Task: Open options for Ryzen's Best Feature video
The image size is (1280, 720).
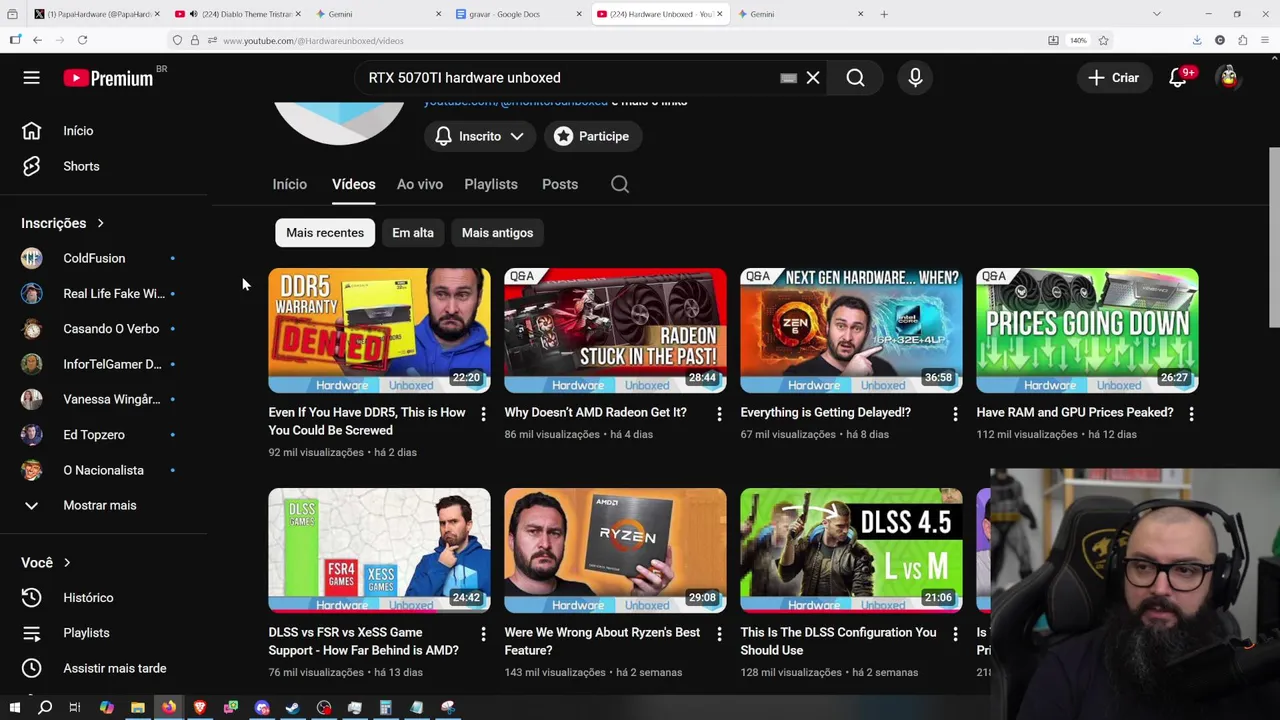Action: click(719, 633)
